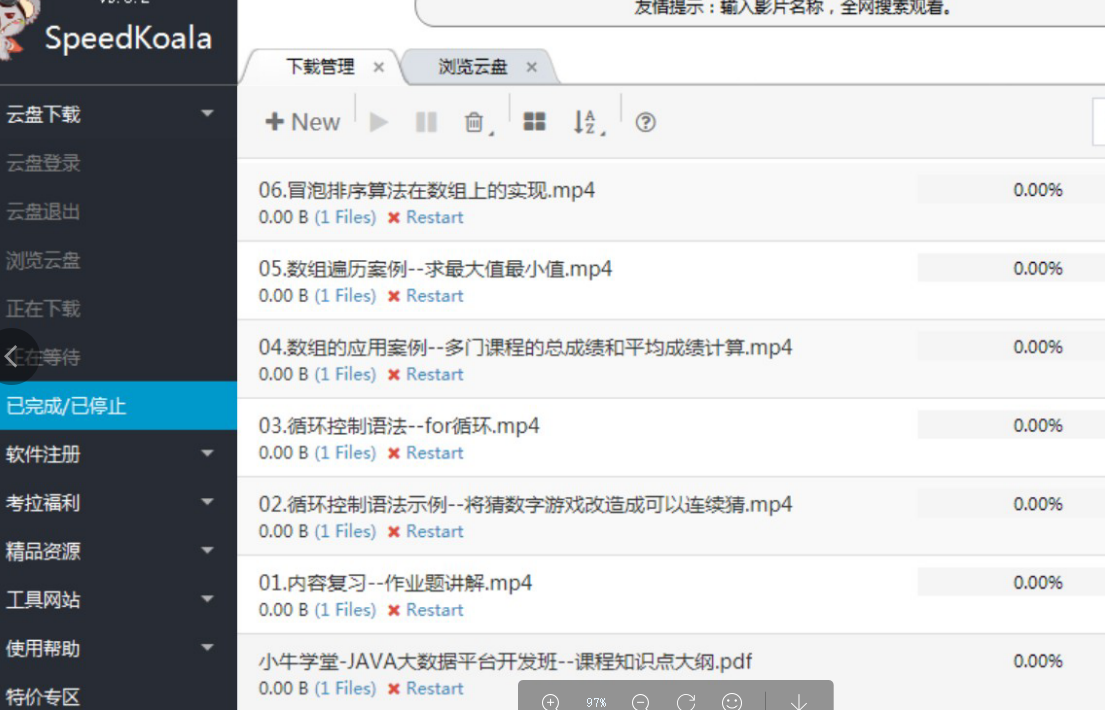
Task: Close the 下载管理 tab
Action: coord(378,67)
